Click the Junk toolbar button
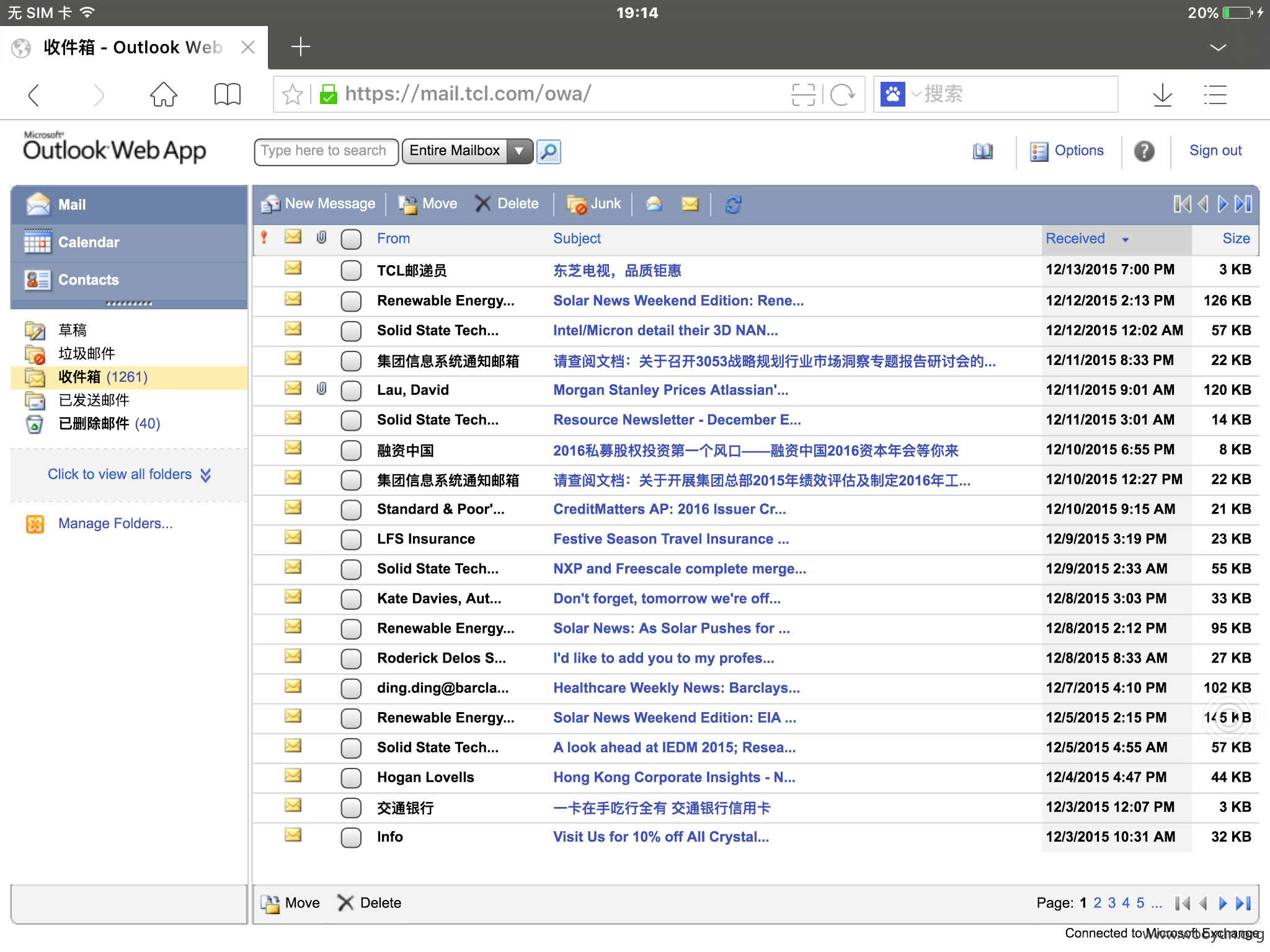The width and height of the screenshot is (1270, 952). 593,204
